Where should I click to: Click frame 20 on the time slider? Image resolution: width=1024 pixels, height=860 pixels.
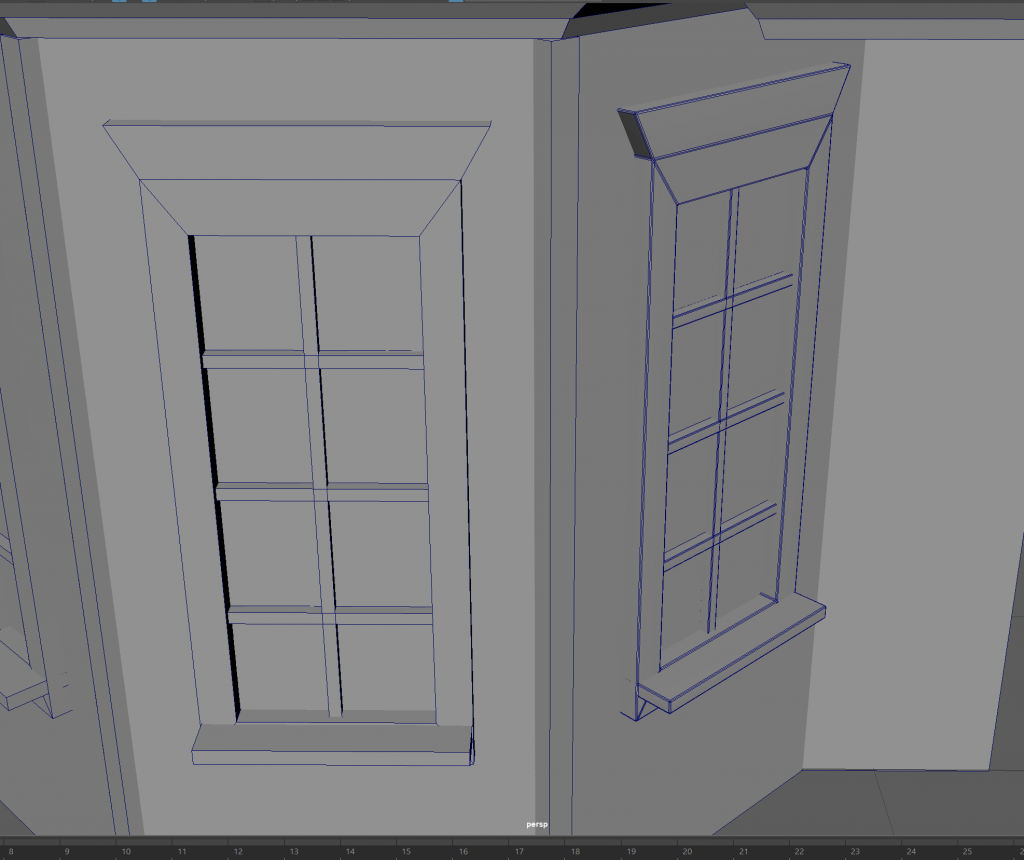coord(686,850)
